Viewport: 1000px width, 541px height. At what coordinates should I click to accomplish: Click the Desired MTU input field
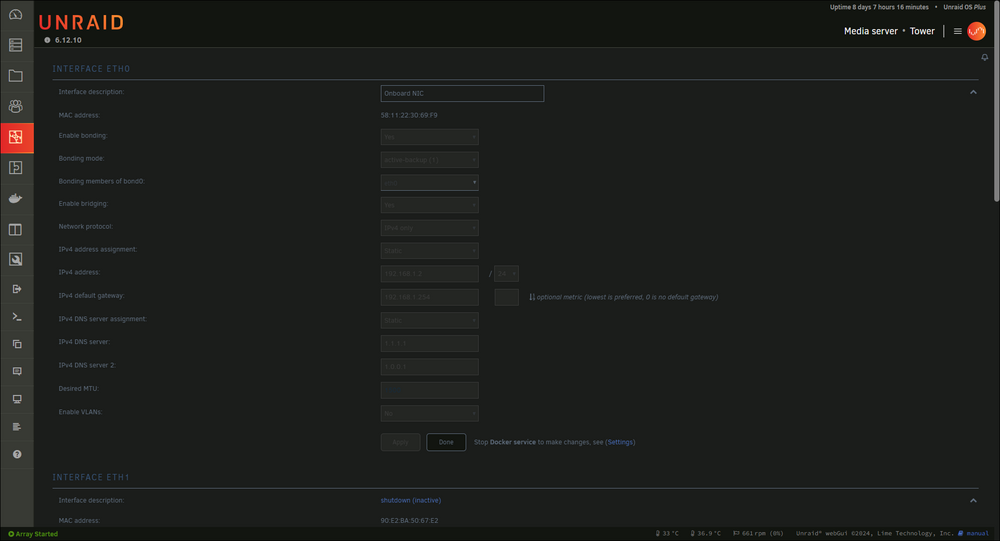[429, 390]
